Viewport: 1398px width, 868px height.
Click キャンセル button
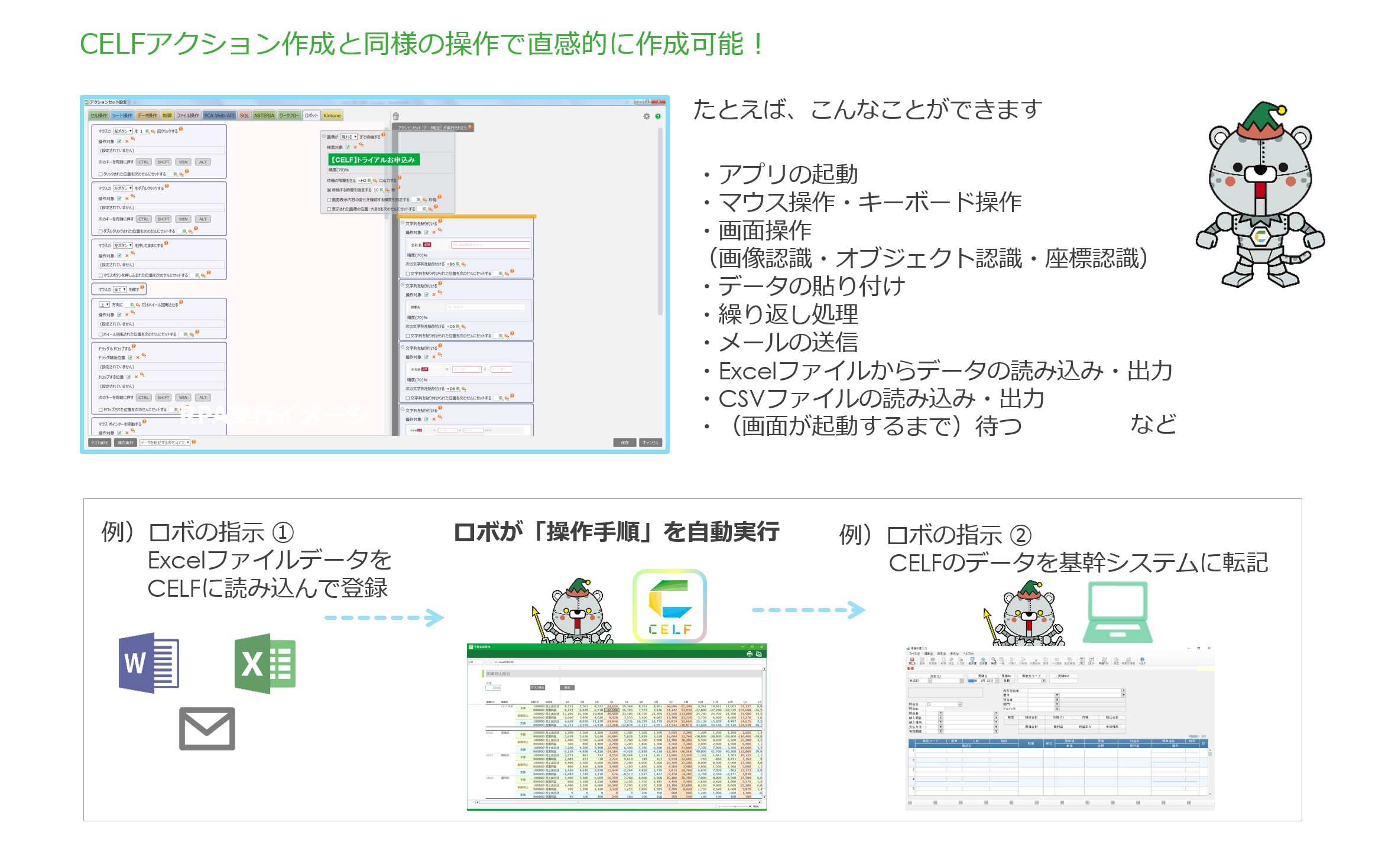click(x=651, y=443)
